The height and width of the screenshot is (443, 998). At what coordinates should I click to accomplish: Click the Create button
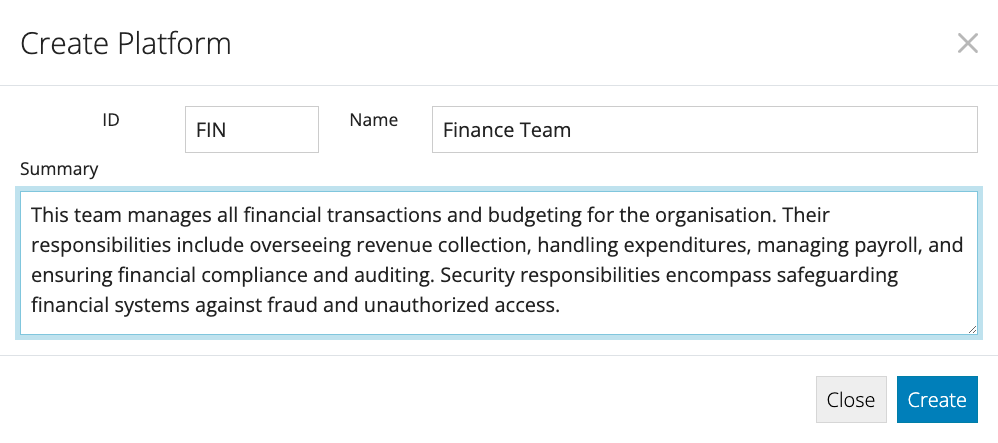[937, 400]
